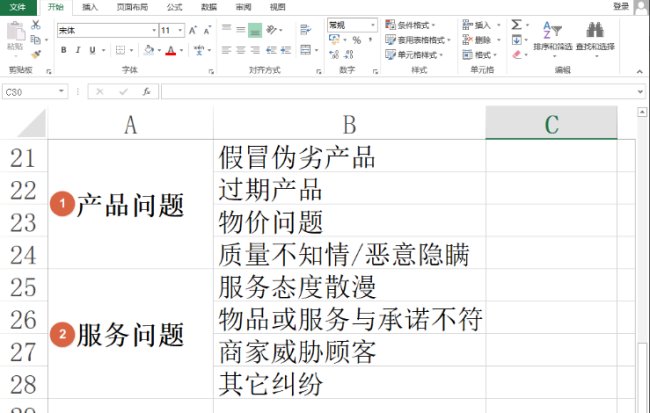Click the Cut scissors icon
Image resolution: width=650 pixels, height=413 pixels.
(36, 25)
